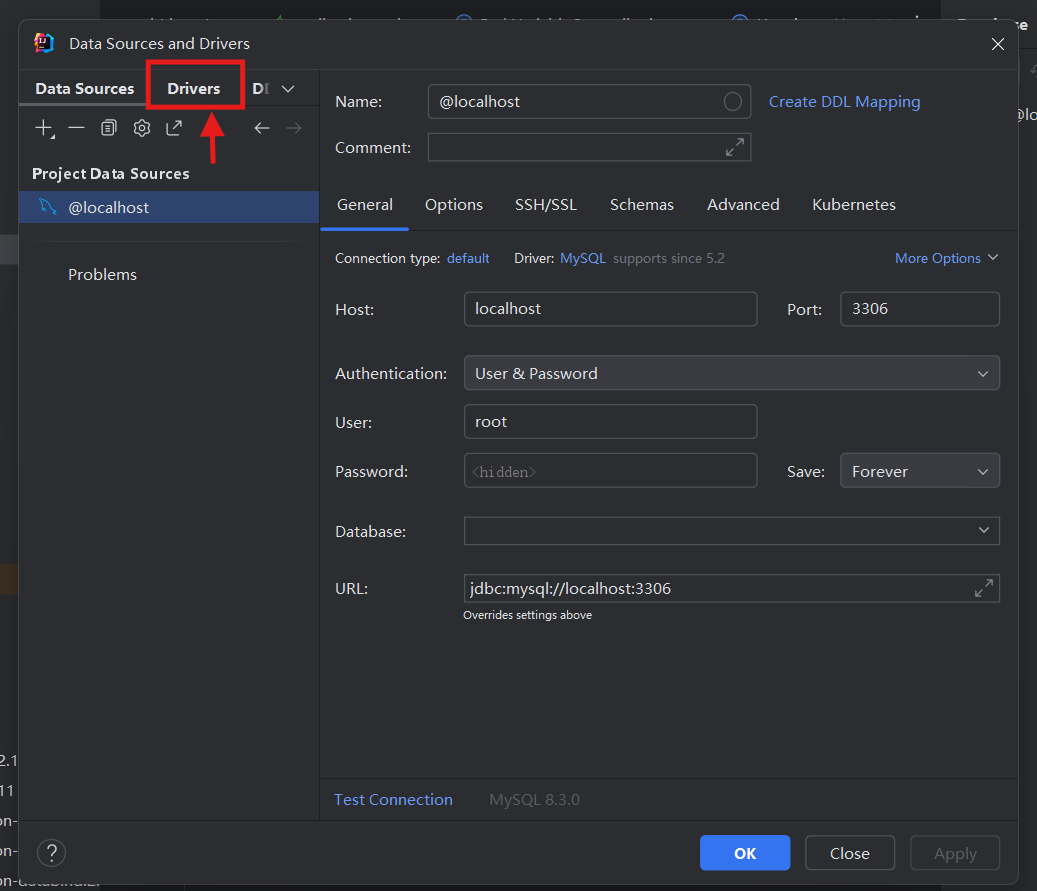Open the Kubernetes tab
The image size is (1037, 891).
(x=854, y=204)
